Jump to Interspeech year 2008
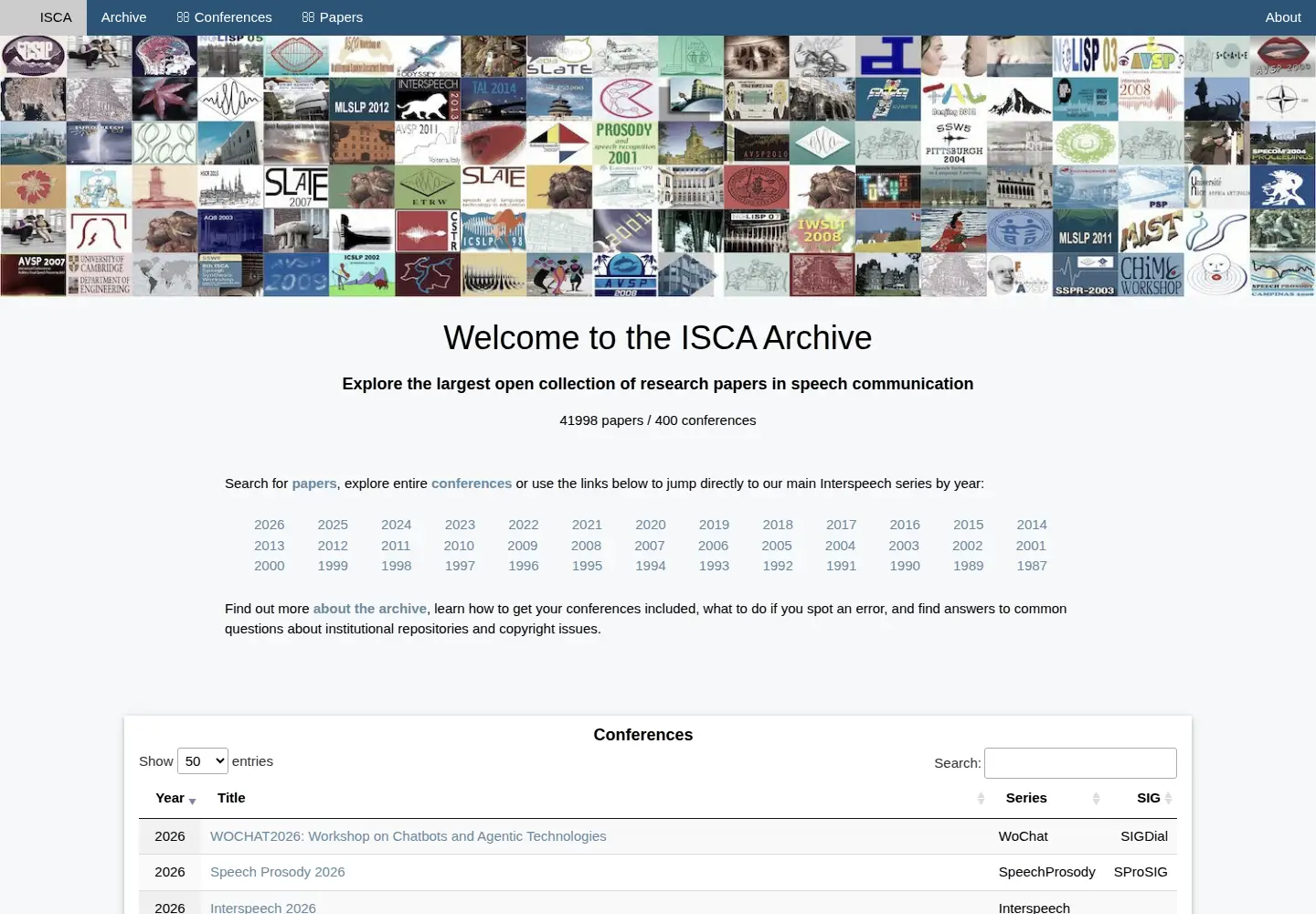The height and width of the screenshot is (914, 1316). click(586, 546)
